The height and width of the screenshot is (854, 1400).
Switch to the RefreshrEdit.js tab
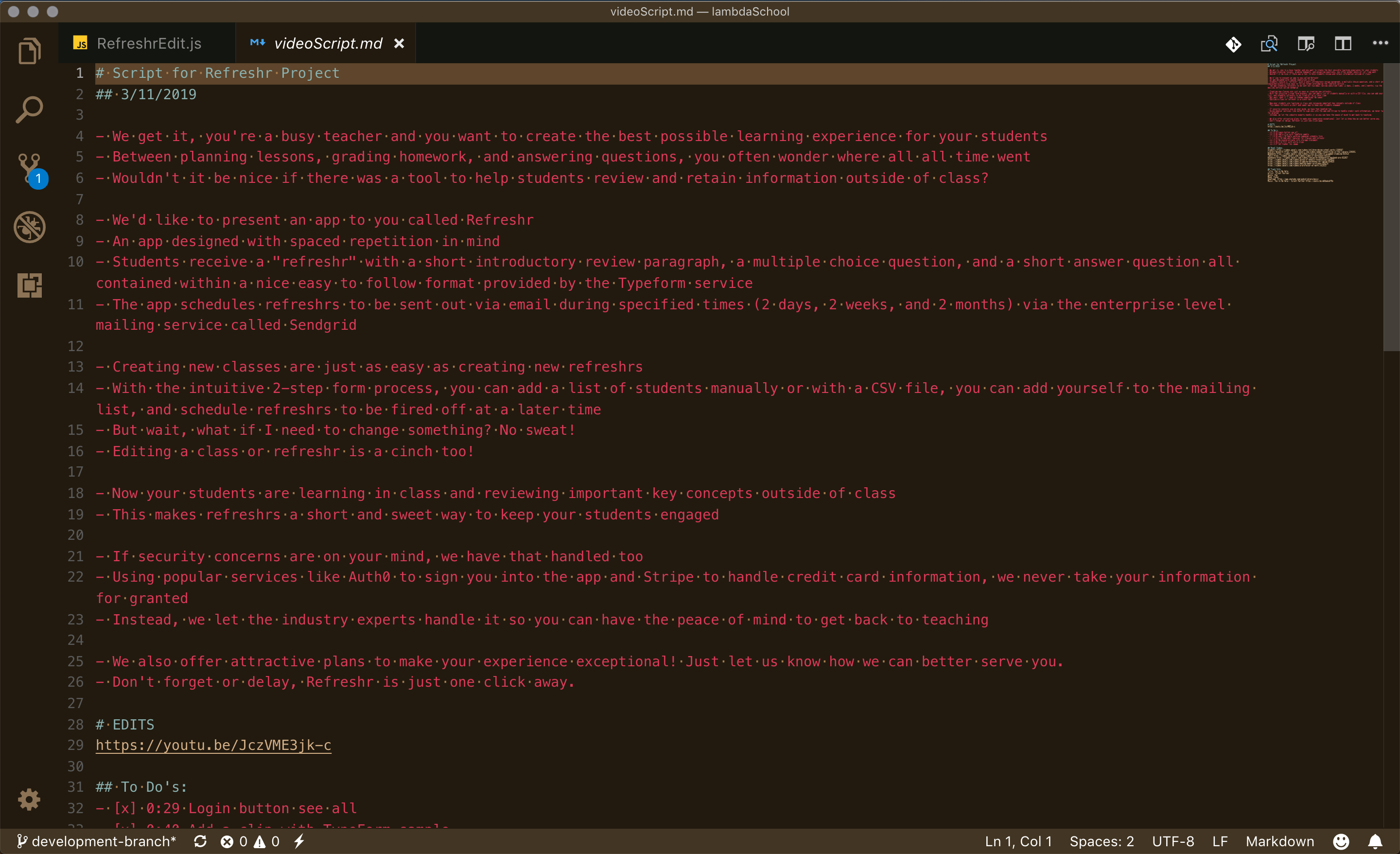click(x=148, y=44)
